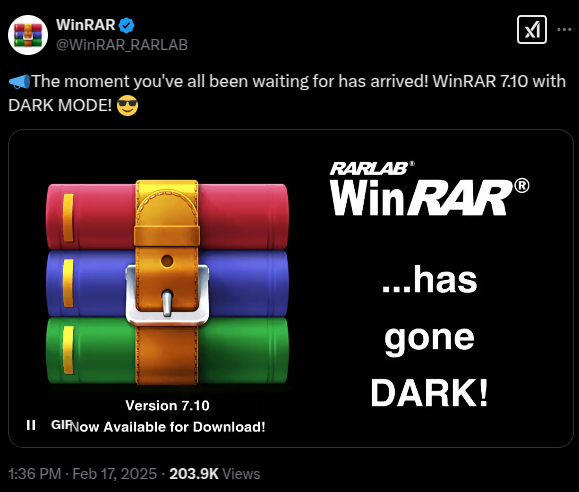Click the Feb 17, 2025 date
Screen dimensions: 579x492
click(114, 474)
